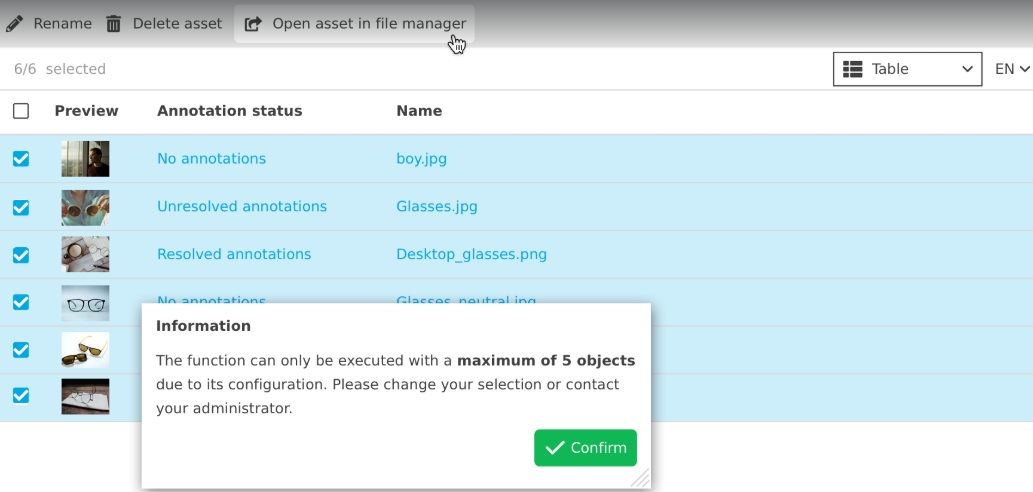The width and height of the screenshot is (1033, 492).
Task: Deselect the Desktop_glasses.png row checkbox
Action: pyautogui.click(x=21, y=255)
